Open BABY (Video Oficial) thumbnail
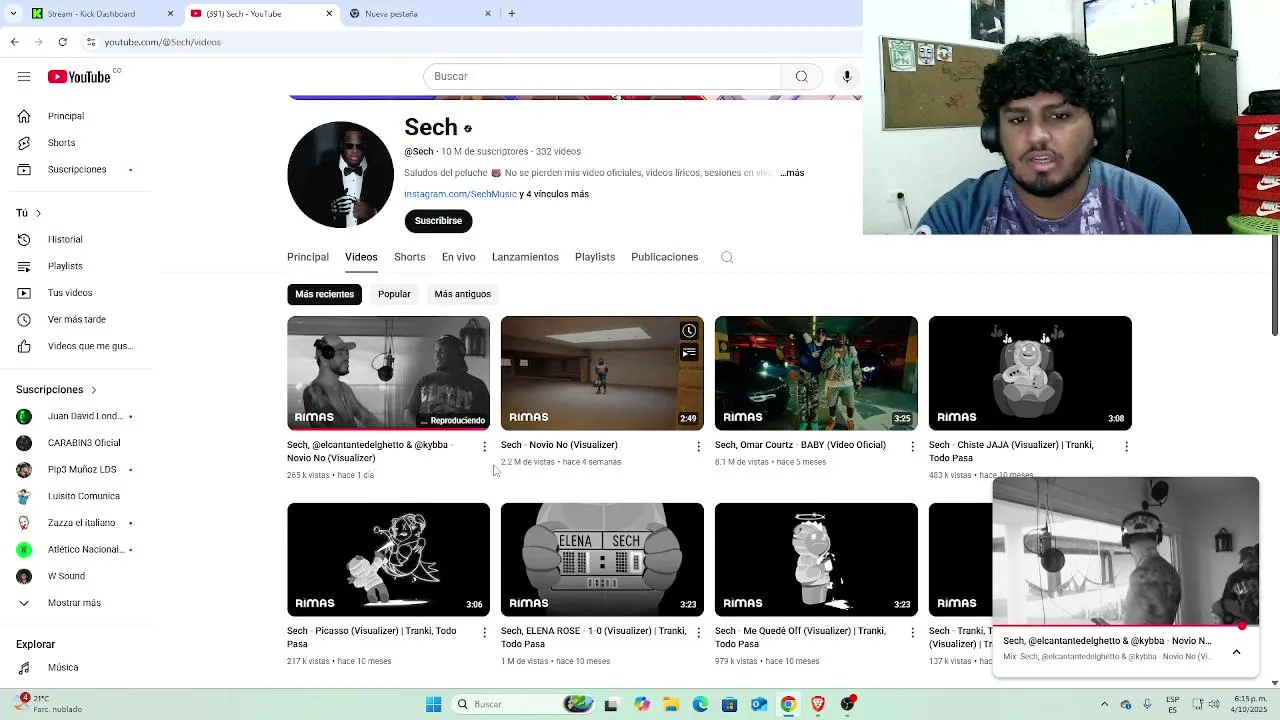The width and height of the screenshot is (1280, 720). (x=816, y=373)
